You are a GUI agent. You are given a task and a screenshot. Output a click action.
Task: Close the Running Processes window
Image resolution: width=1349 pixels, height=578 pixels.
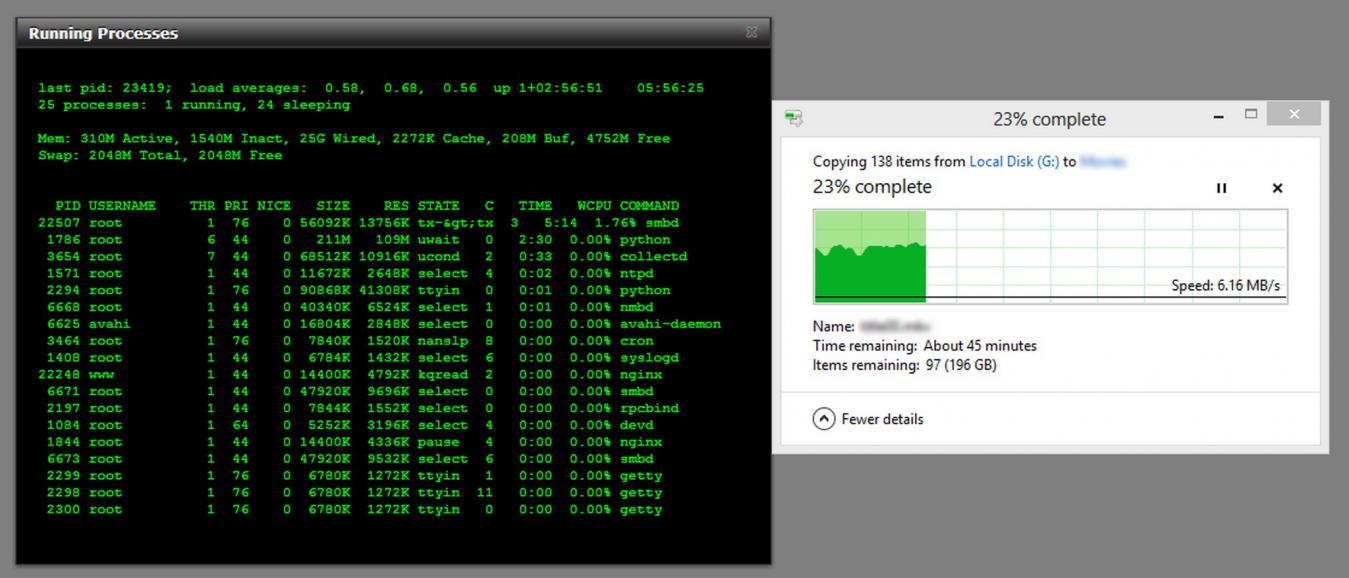[x=752, y=33]
